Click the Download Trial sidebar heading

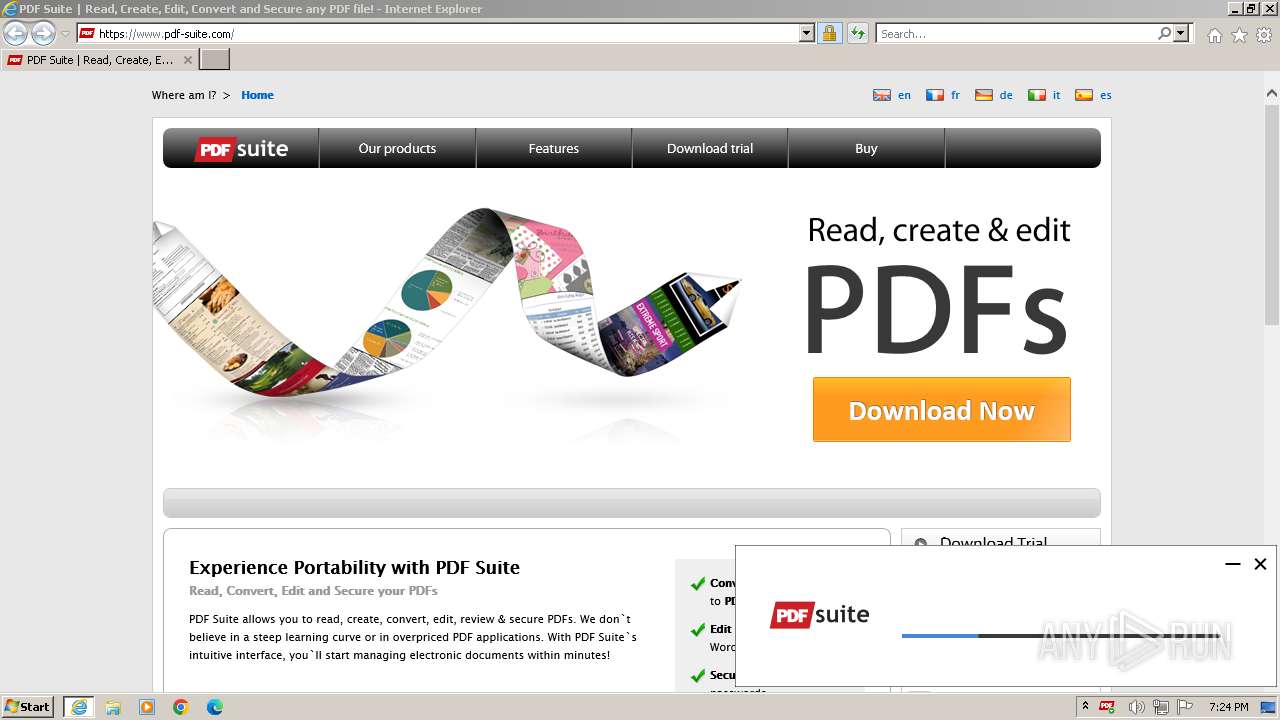(x=993, y=543)
